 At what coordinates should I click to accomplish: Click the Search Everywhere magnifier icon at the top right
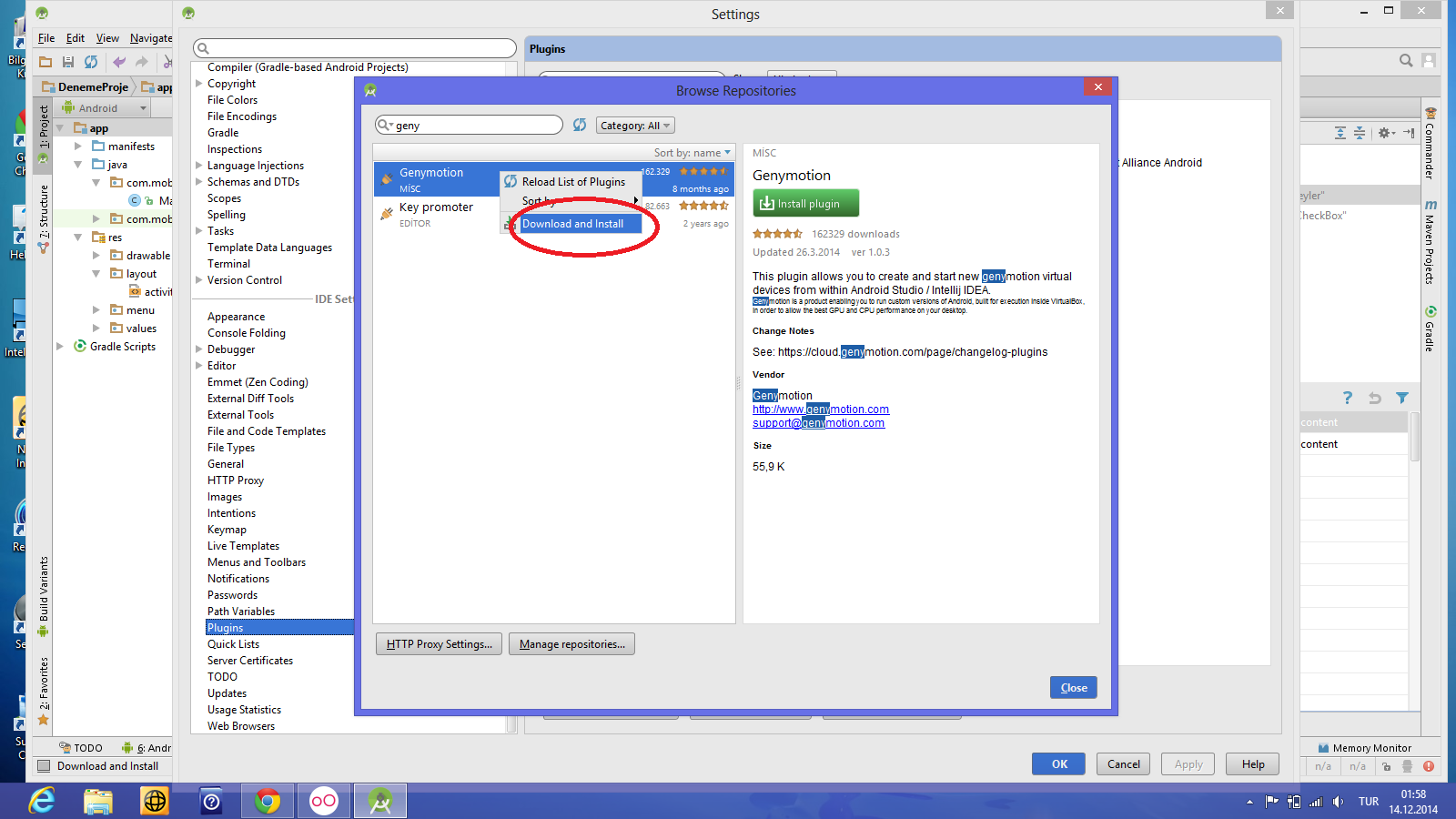click(1406, 60)
